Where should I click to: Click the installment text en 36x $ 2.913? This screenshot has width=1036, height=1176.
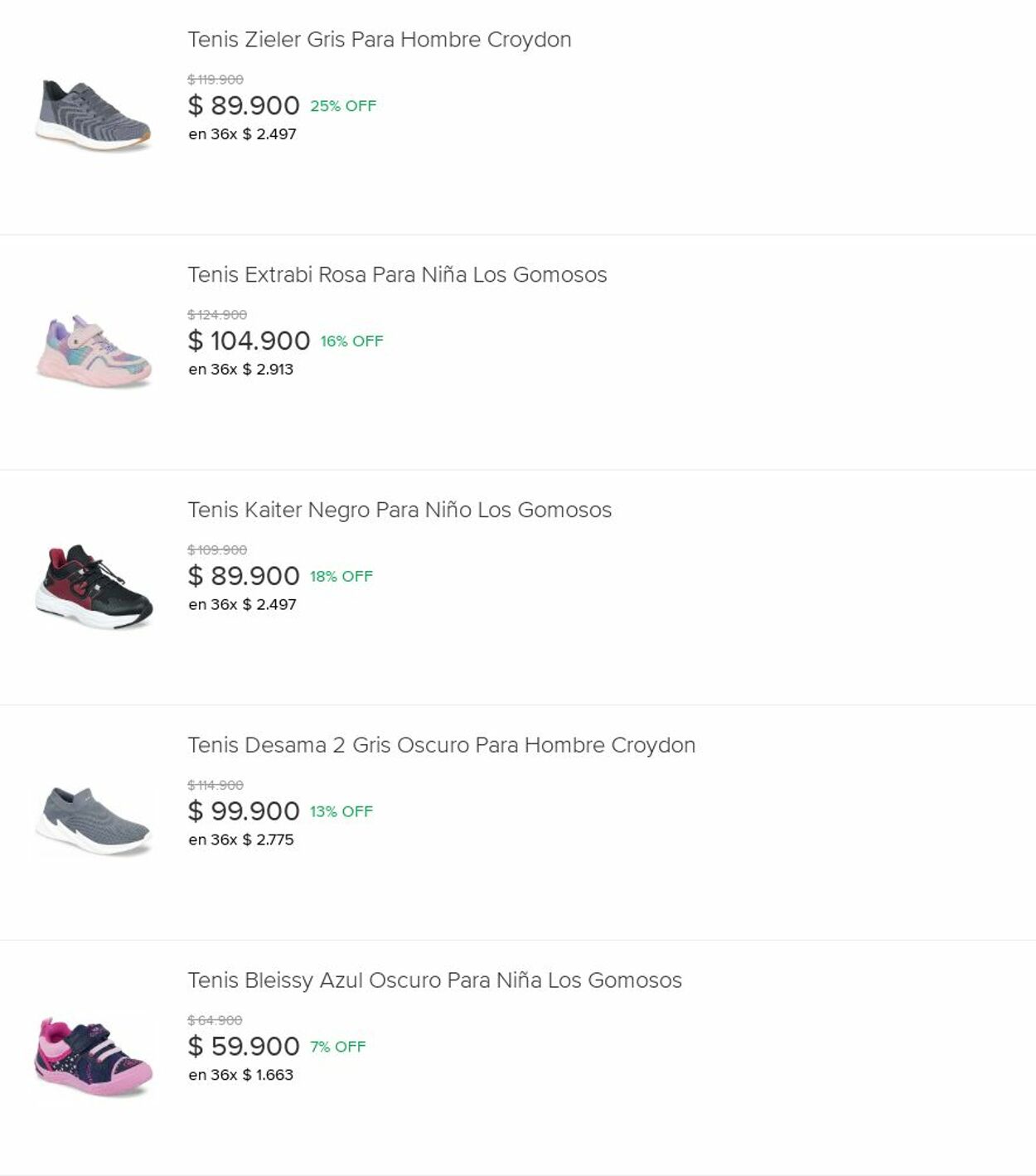click(240, 370)
